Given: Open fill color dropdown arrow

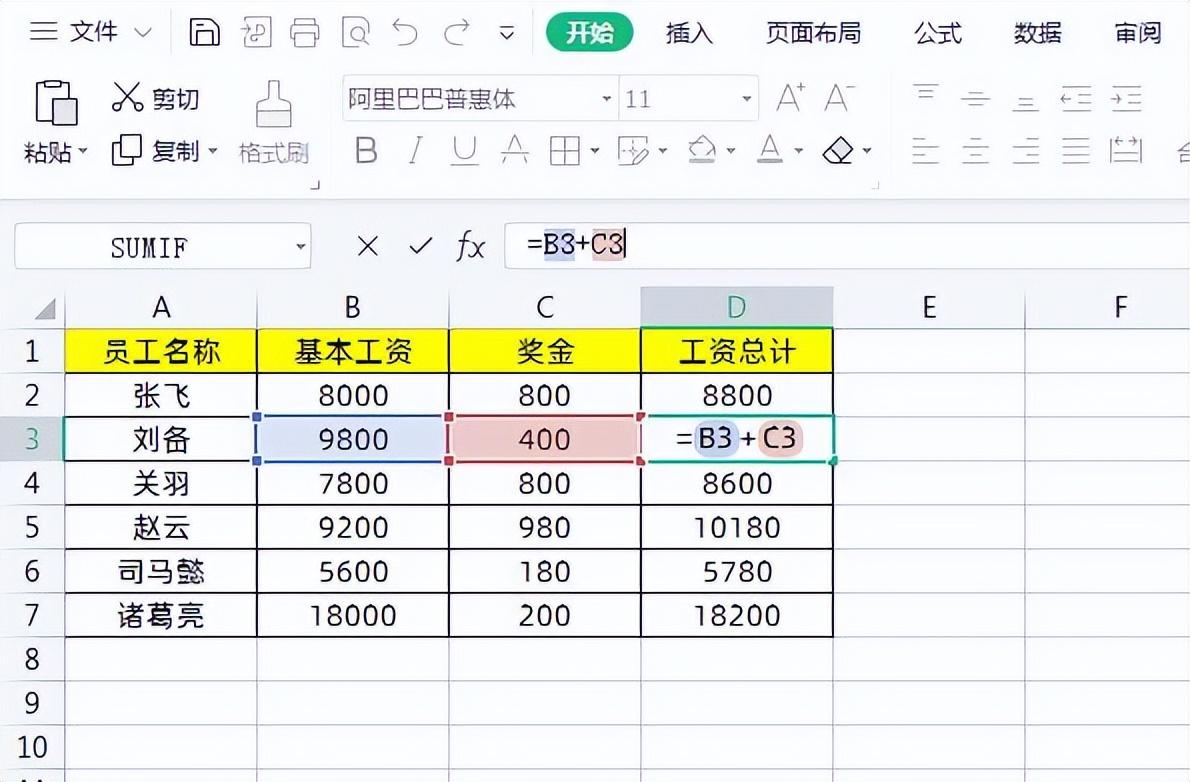Looking at the screenshot, I should [731, 150].
